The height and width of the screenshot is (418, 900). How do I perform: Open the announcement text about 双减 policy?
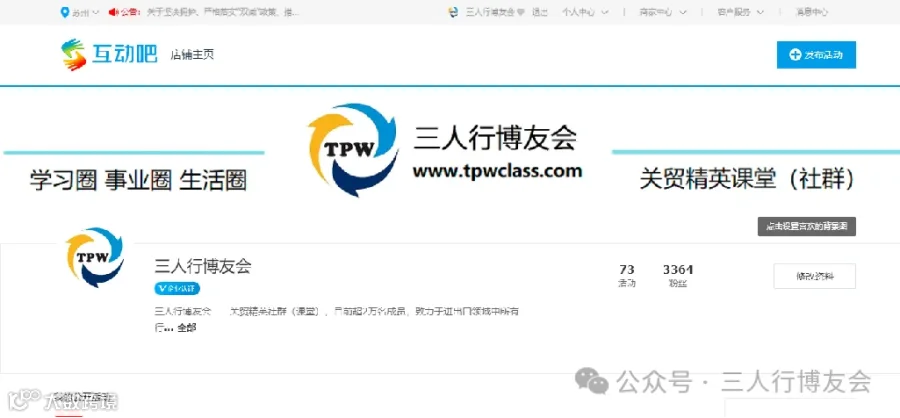click(223, 12)
